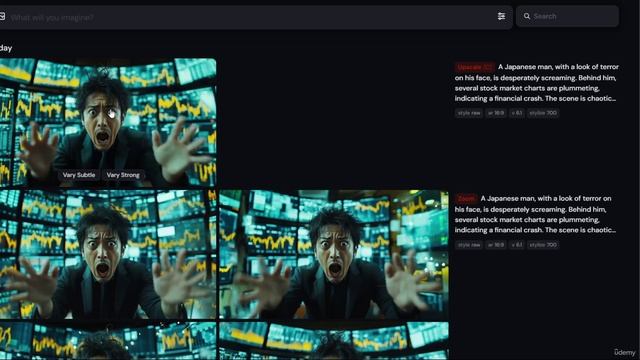Click 'style raw' tag of Zoom job
The image size is (640, 360).
point(469,245)
